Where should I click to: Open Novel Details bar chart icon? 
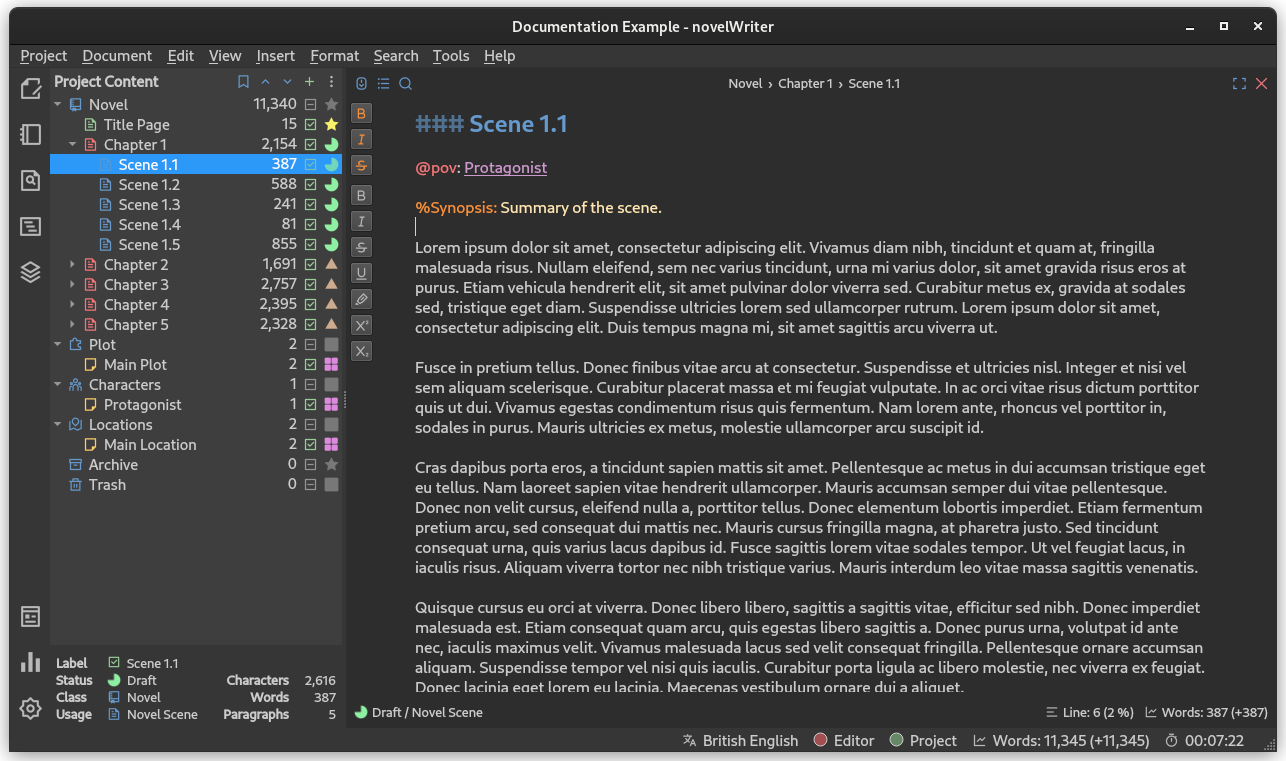(30, 662)
